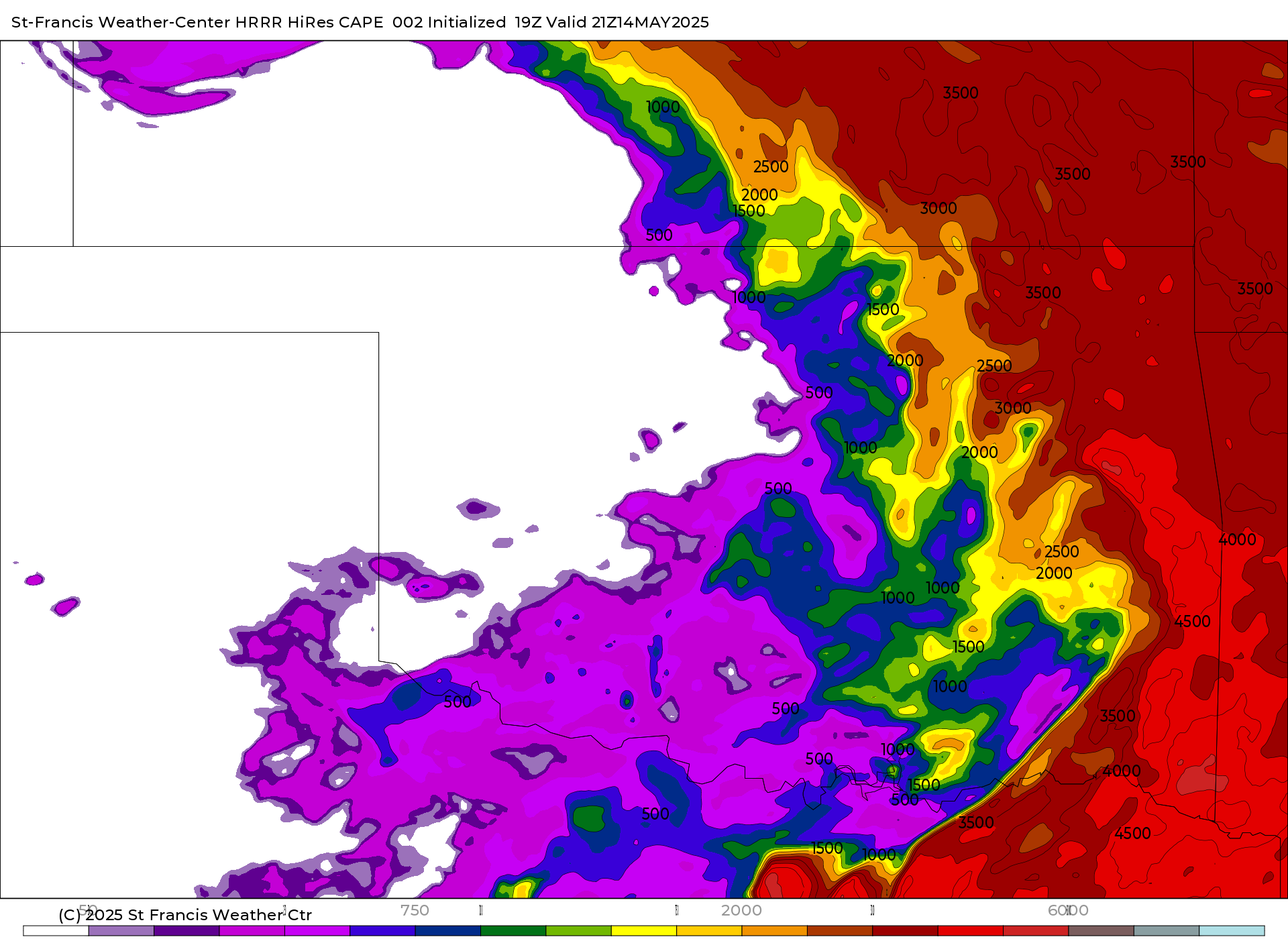
Task: Click 'Valid 21Z14MAY2025' in the title
Action: pyautogui.click(x=627, y=22)
